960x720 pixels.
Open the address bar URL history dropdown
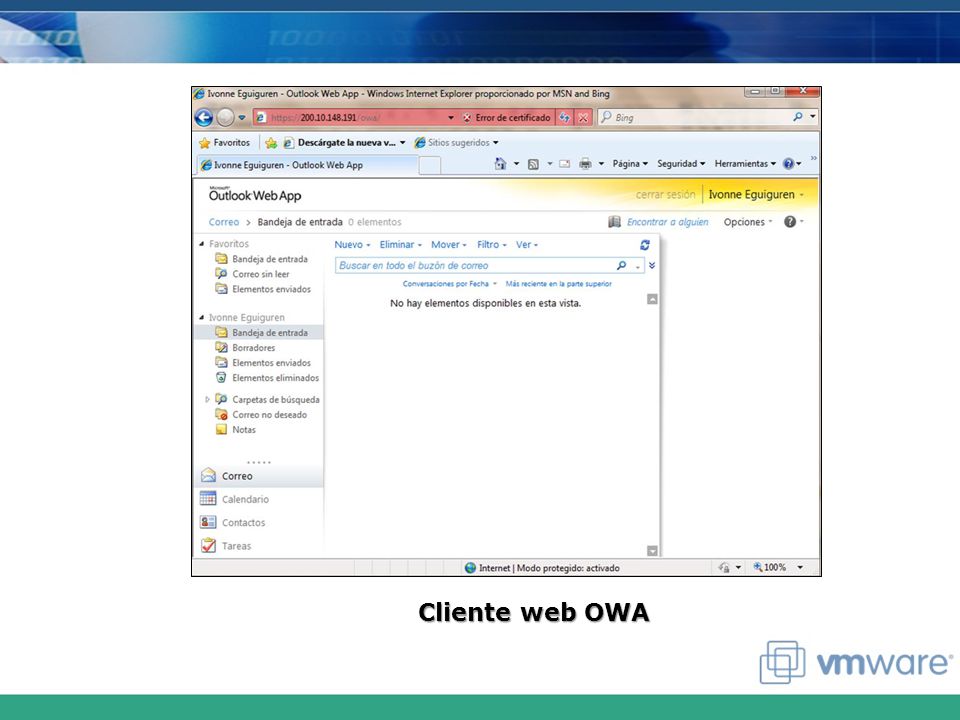click(x=451, y=117)
